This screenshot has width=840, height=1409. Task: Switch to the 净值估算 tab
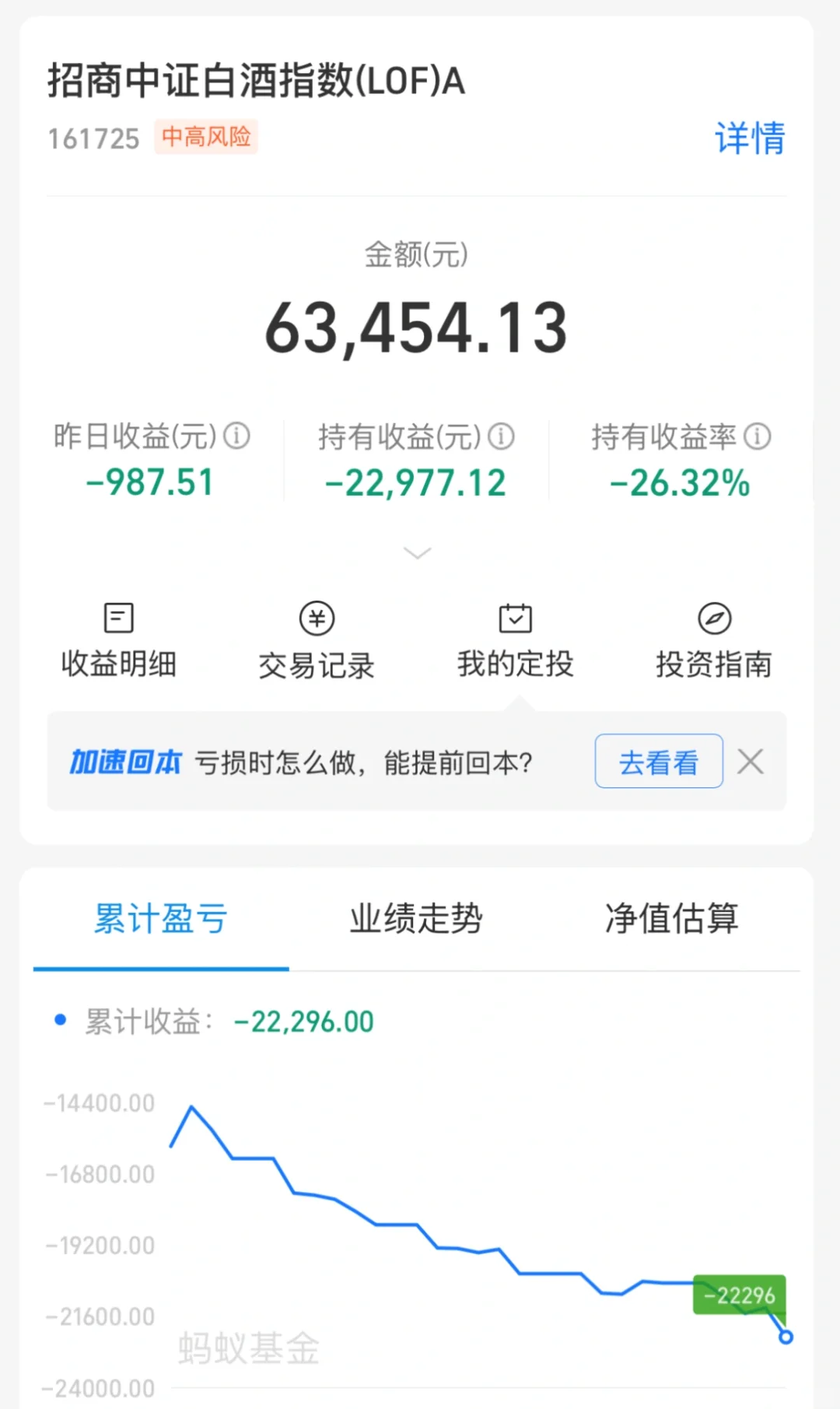pyautogui.click(x=672, y=919)
